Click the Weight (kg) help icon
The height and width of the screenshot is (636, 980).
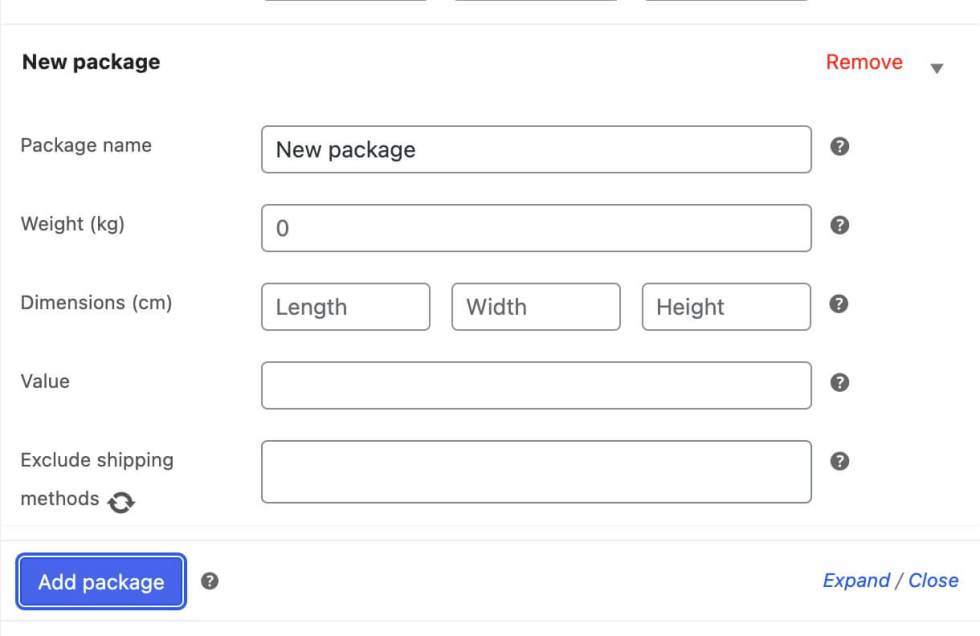pyautogui.click(x=840, y=225)
